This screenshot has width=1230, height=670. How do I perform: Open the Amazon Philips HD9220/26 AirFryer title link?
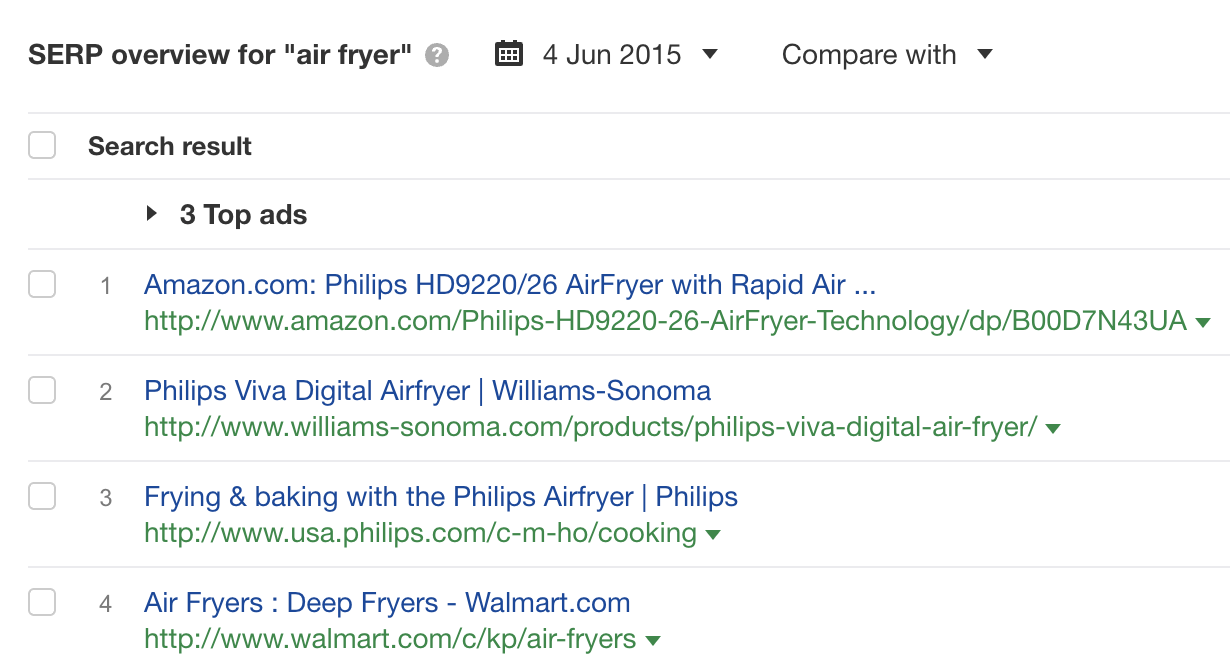510,285
